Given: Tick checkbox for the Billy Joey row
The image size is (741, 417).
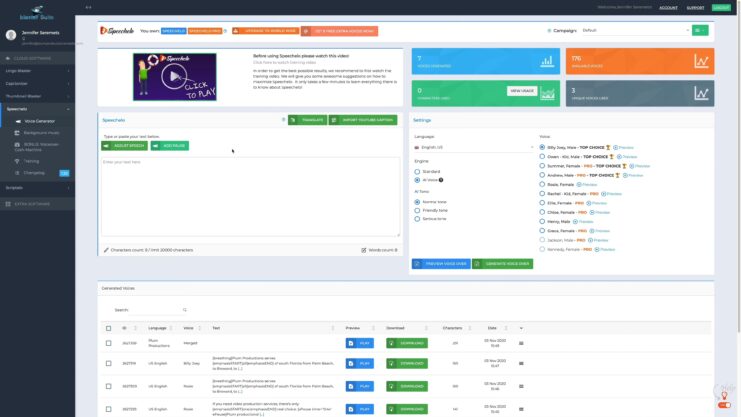Looking at the screenshot, I should pyautogui.click(x=109, y=364).
